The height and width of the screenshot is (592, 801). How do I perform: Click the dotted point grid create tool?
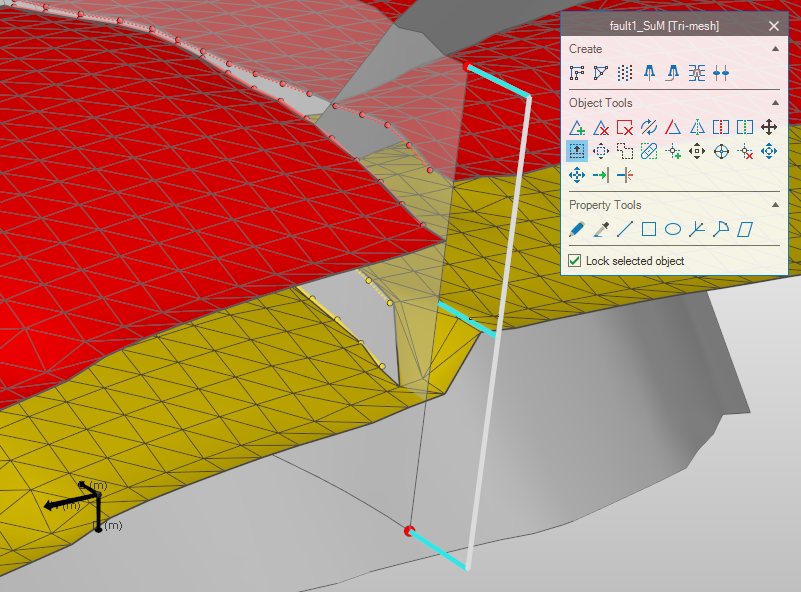[625, 73]
